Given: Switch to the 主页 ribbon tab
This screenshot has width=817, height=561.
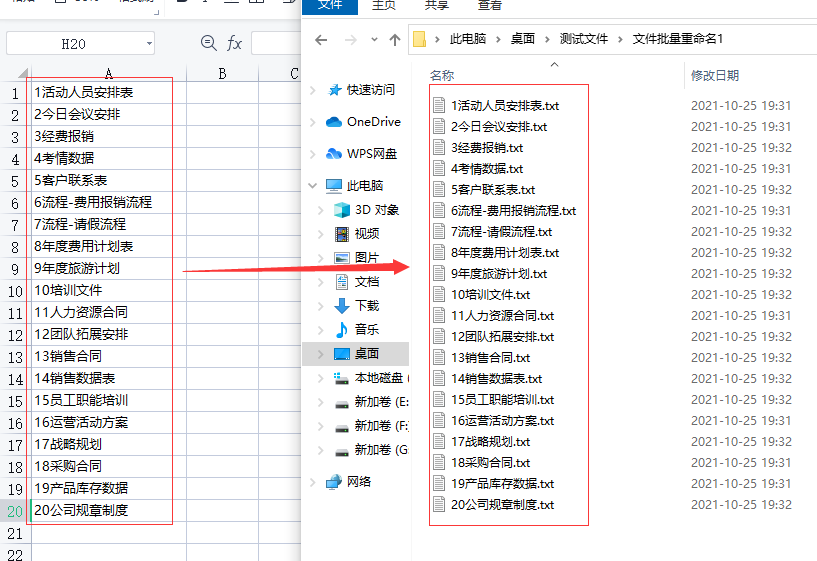Looking at the screenshot, I should (383, 6).
